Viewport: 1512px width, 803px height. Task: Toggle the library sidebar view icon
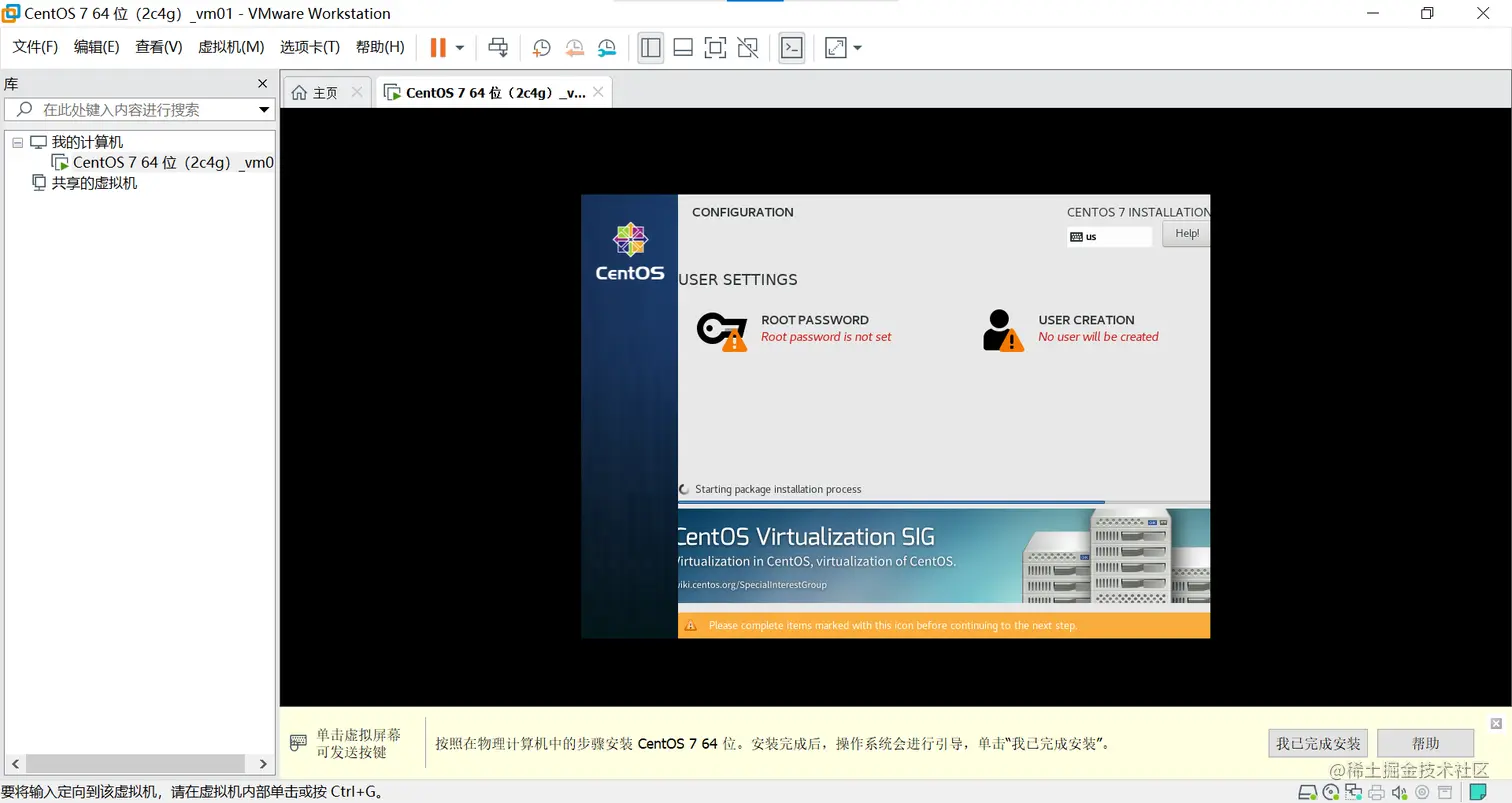coord(651,47)
